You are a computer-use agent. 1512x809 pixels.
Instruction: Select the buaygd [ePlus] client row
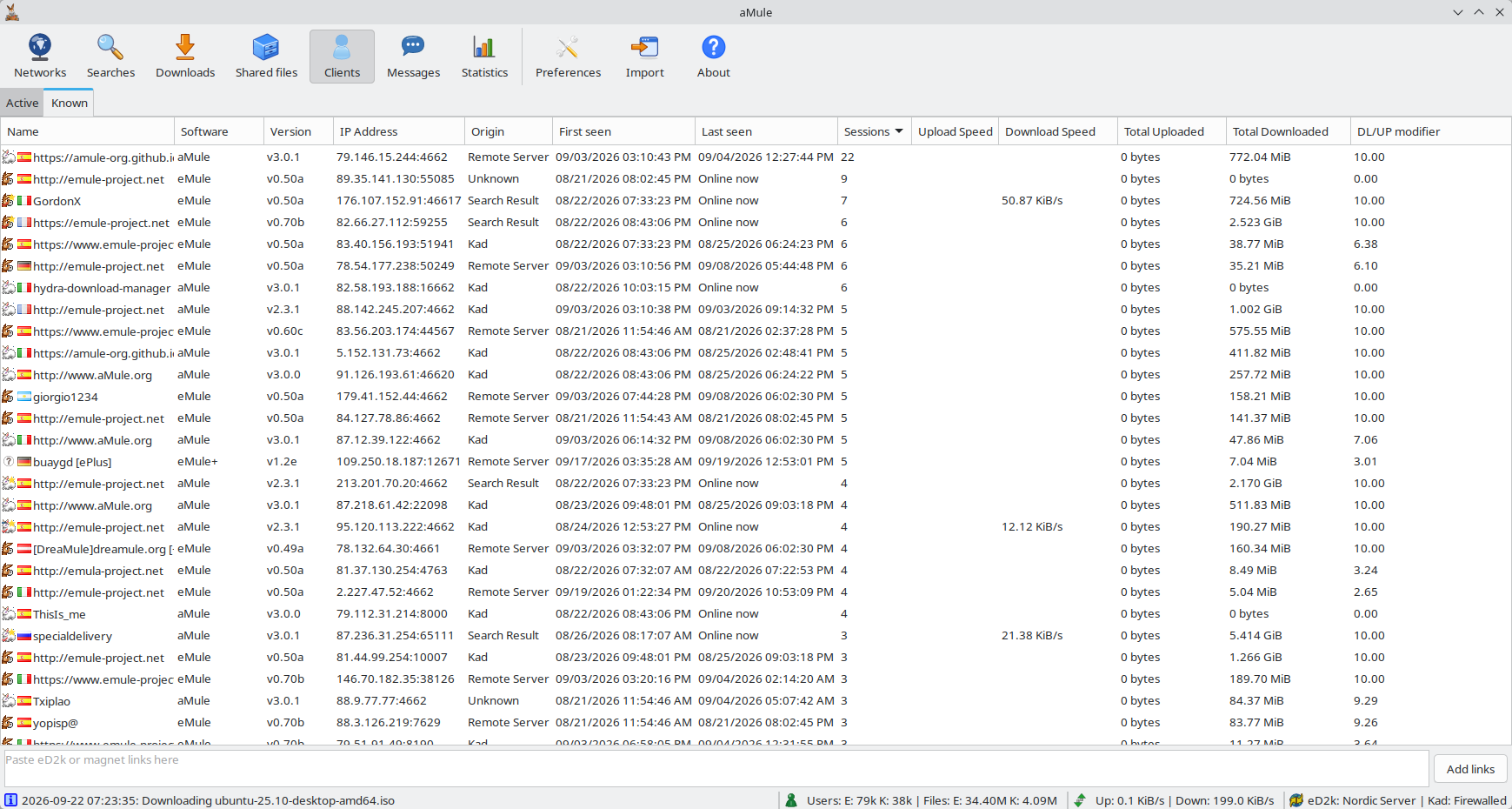(x=756, y=462)
